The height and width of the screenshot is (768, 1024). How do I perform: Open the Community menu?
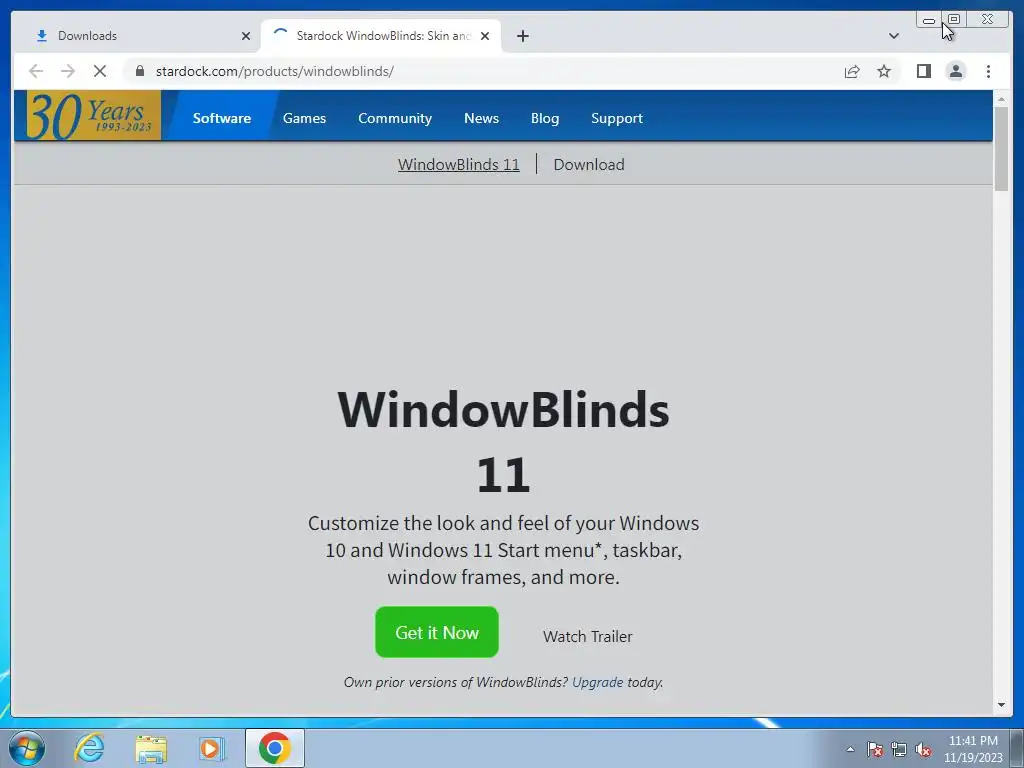394,118
